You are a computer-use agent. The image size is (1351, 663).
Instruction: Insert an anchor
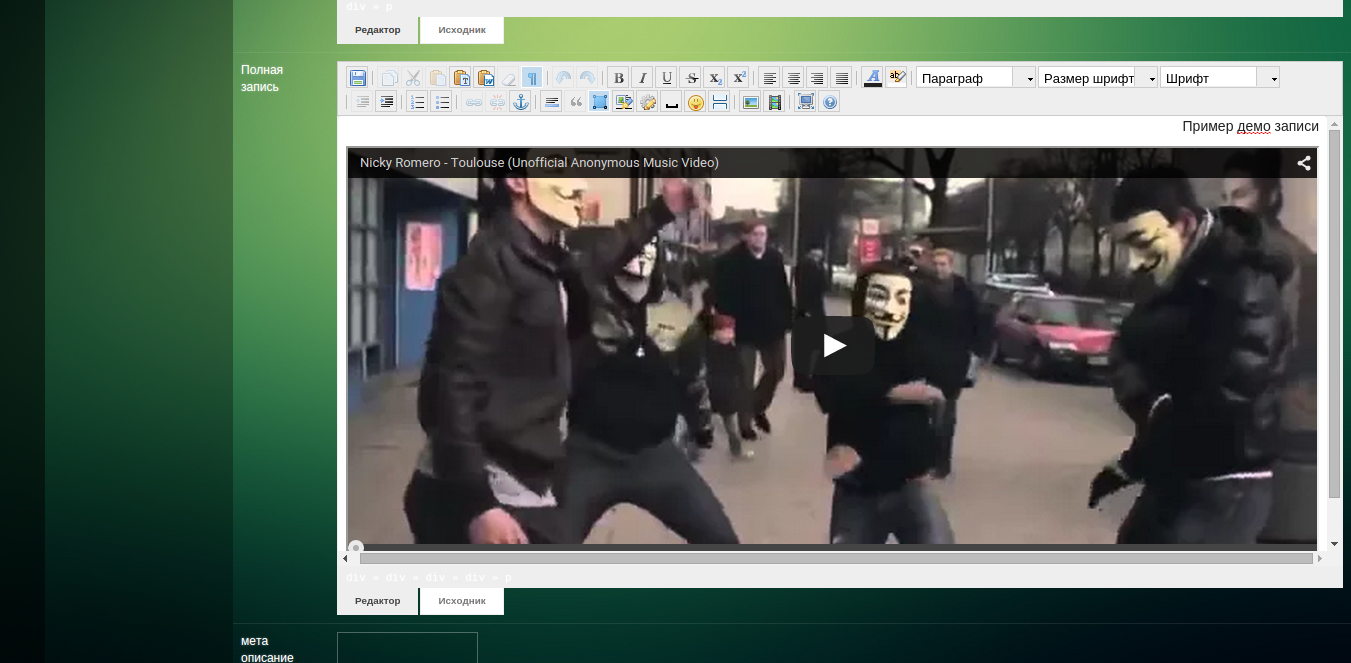(x=520, y=102)
